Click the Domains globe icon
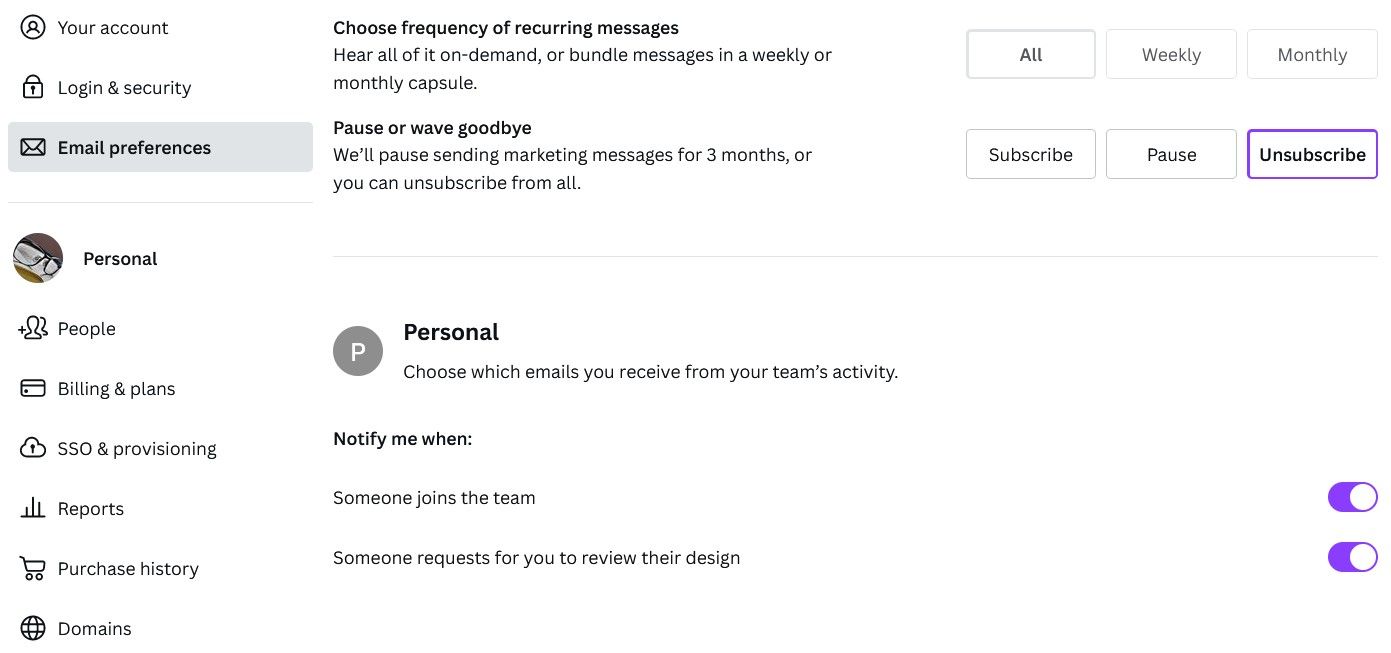The height and width of the screenshot is (653, 1391). [x=33, y=628]
